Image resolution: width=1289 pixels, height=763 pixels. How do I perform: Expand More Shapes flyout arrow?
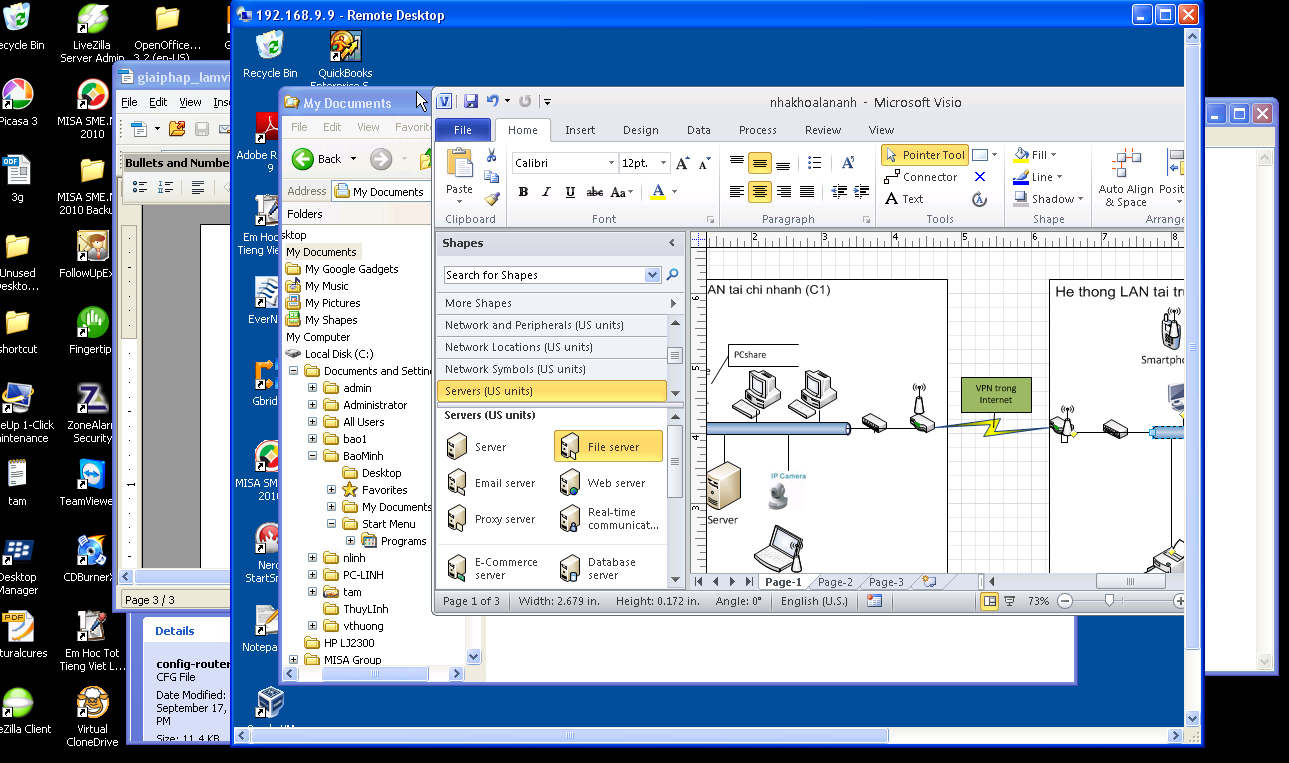coord(673,303)
